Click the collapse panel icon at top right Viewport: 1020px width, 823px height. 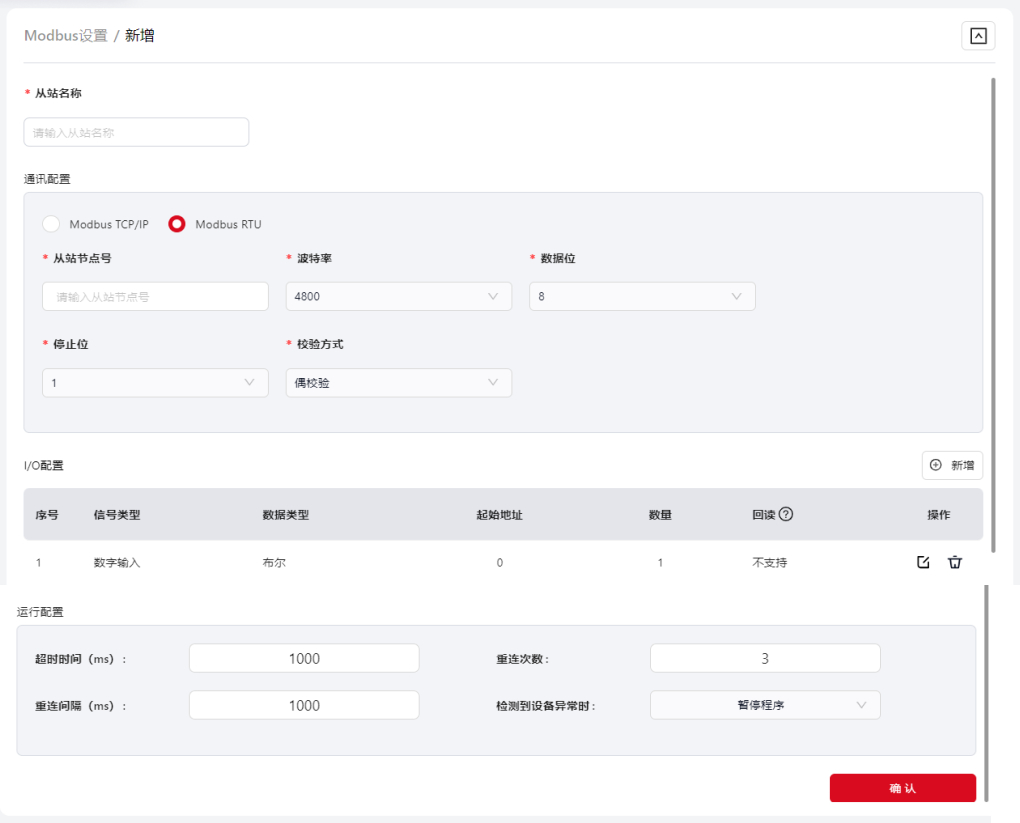pos(977,36)
